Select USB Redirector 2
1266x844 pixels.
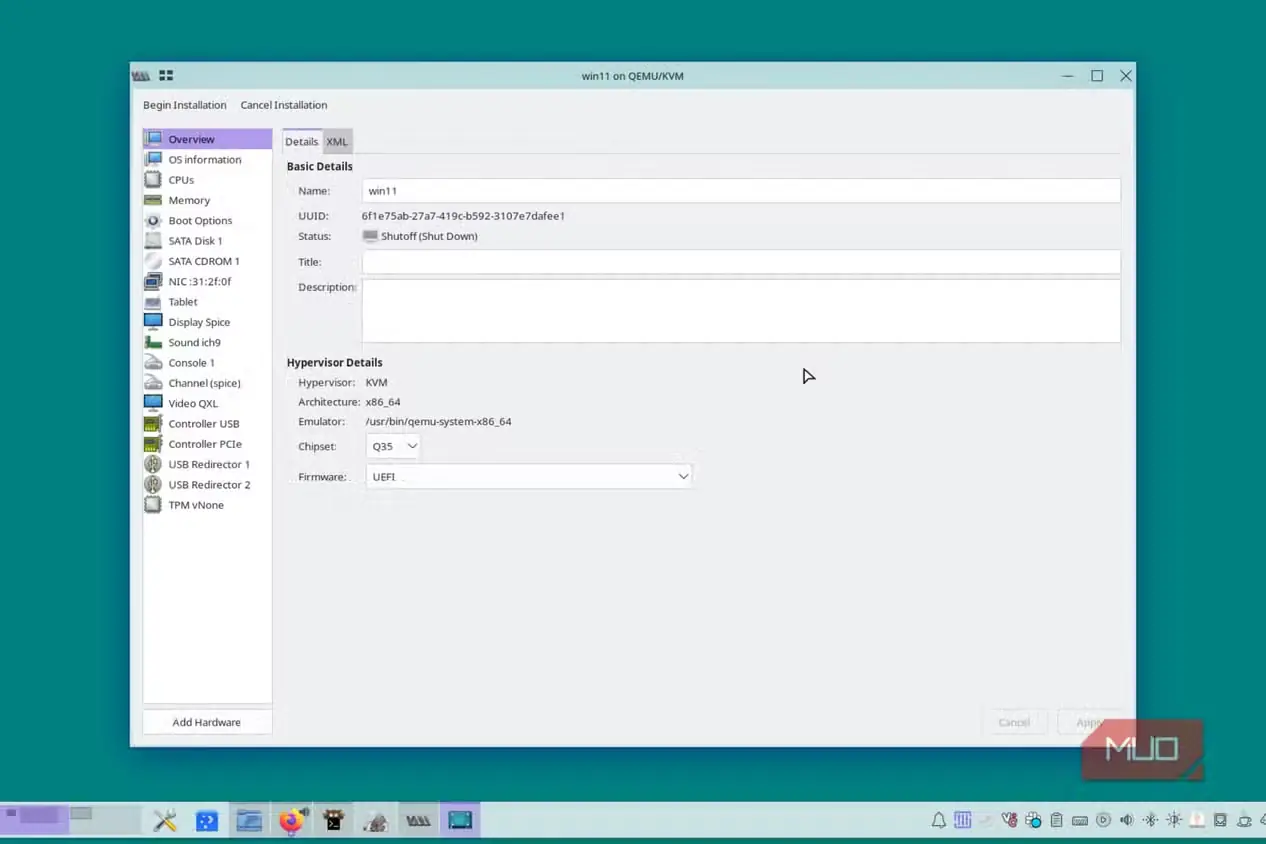207,485
